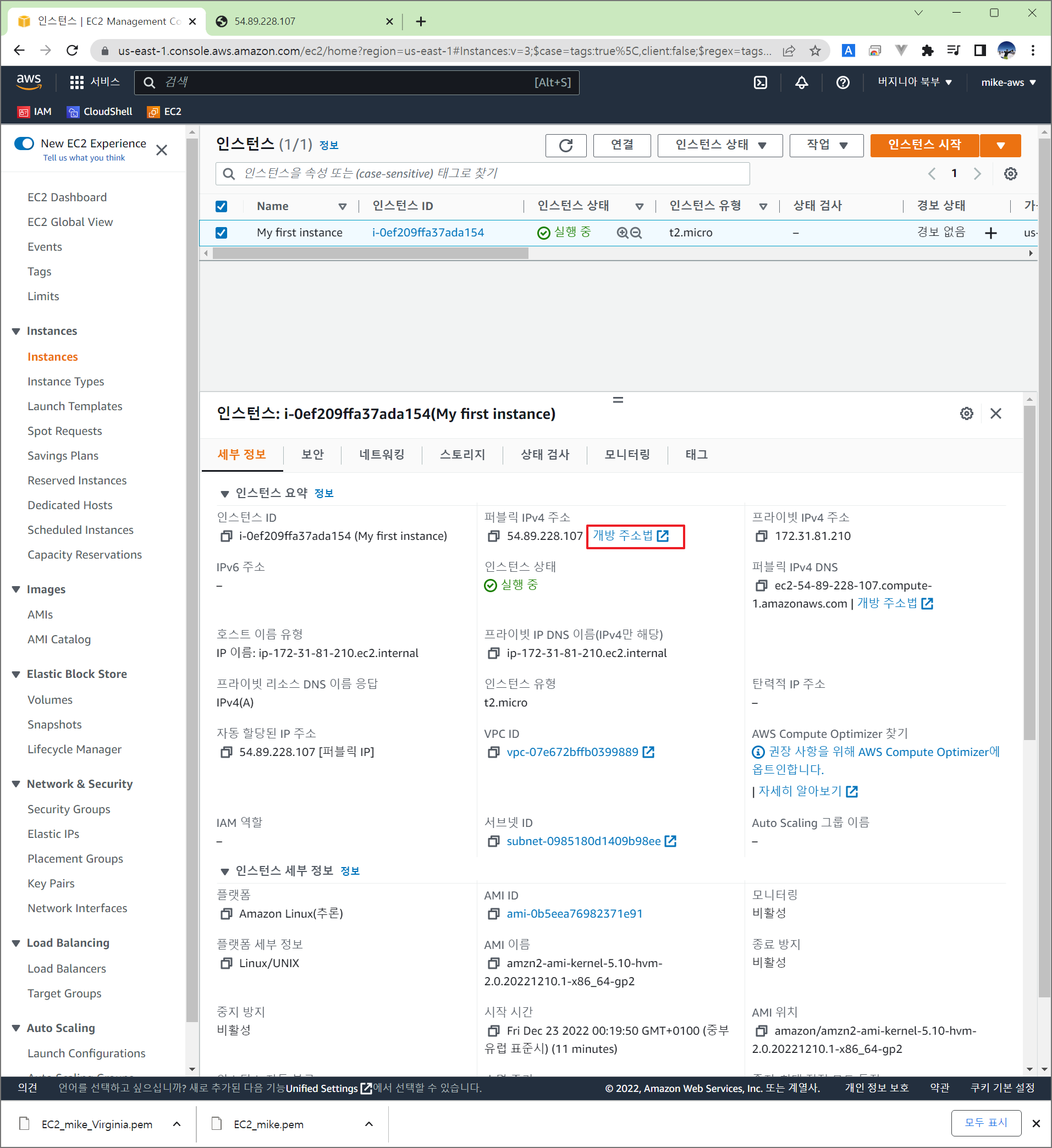Open the EC2 shortcut in favorites bar
The image size is (1052, 1148).
[164, 112]
